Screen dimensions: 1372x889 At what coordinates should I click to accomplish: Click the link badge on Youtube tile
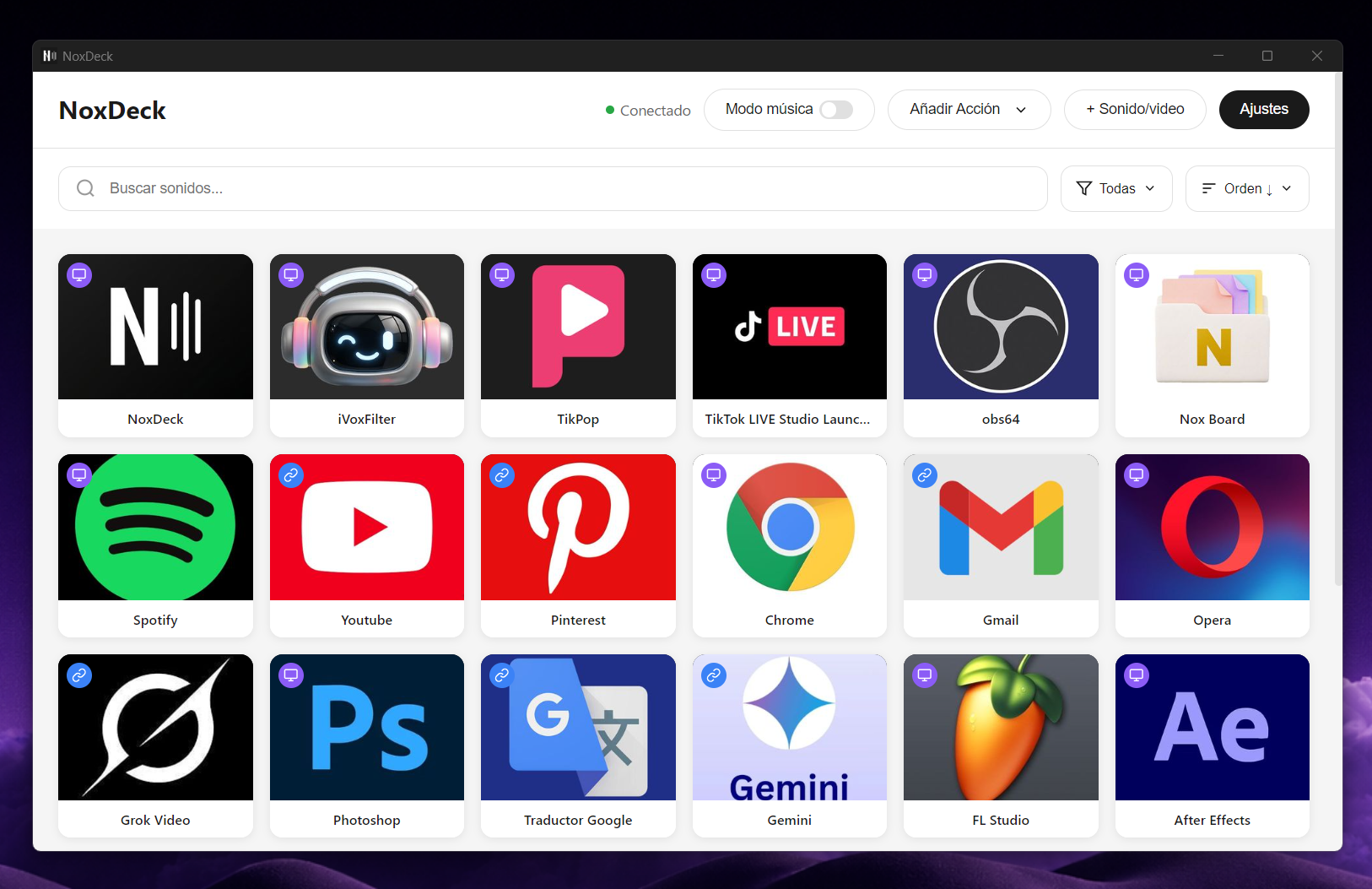pos(291,475)
